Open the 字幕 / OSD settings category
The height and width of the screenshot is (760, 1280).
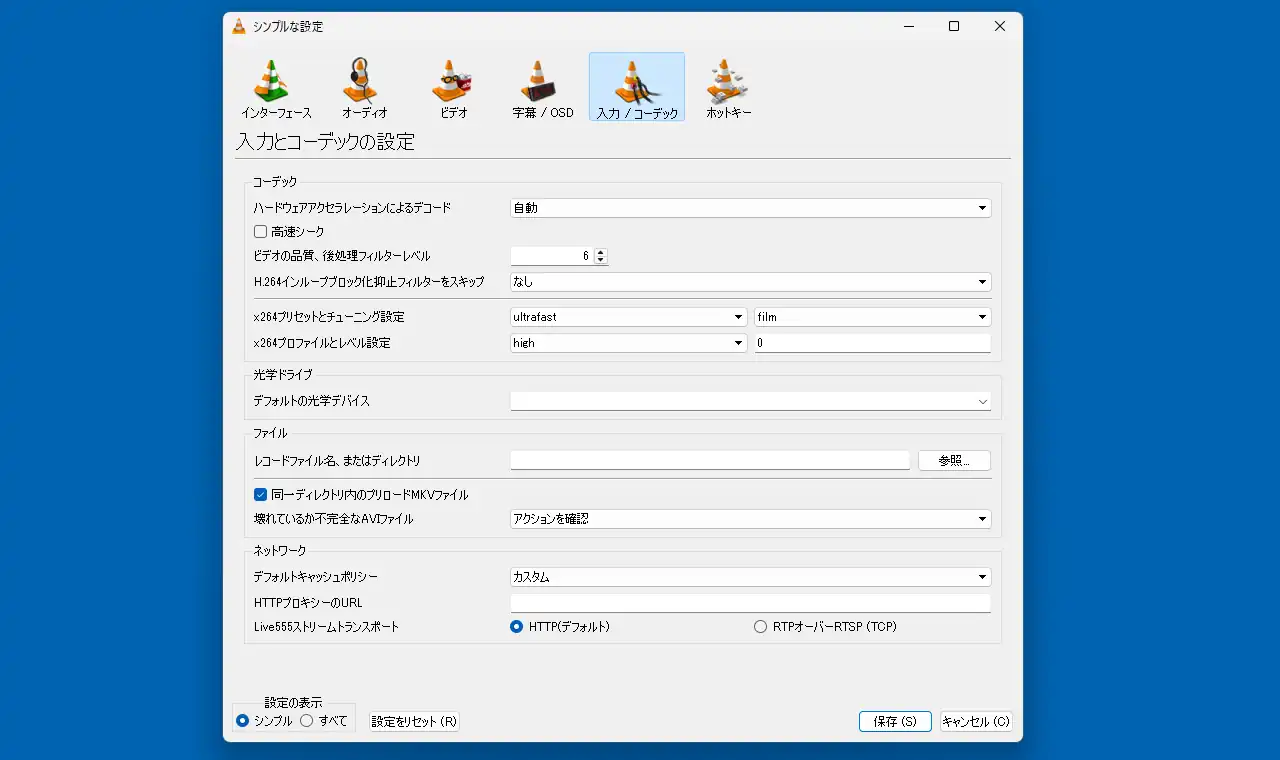pos(543,87)
